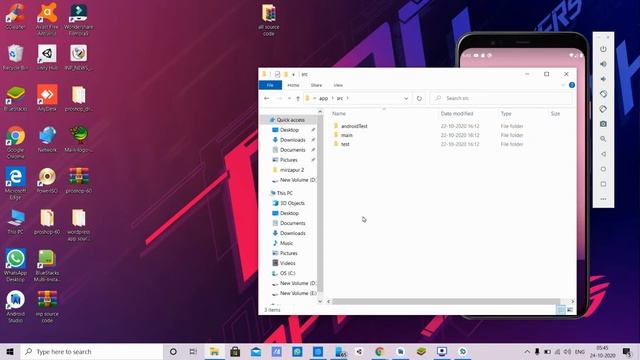Click chevron after 'app' in breadcrumb
The image size is (640, 360).
(333, 98)
